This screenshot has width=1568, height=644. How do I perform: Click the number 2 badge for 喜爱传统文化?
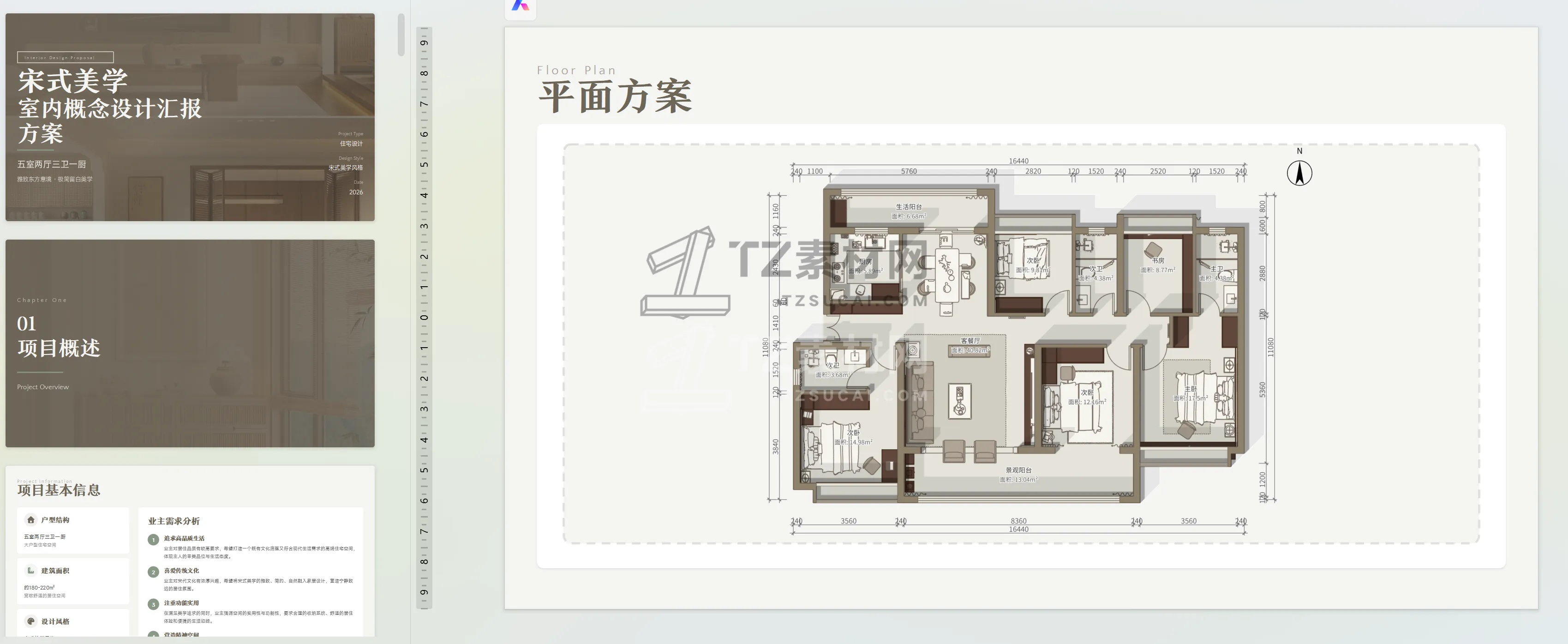tap(153, 572)
